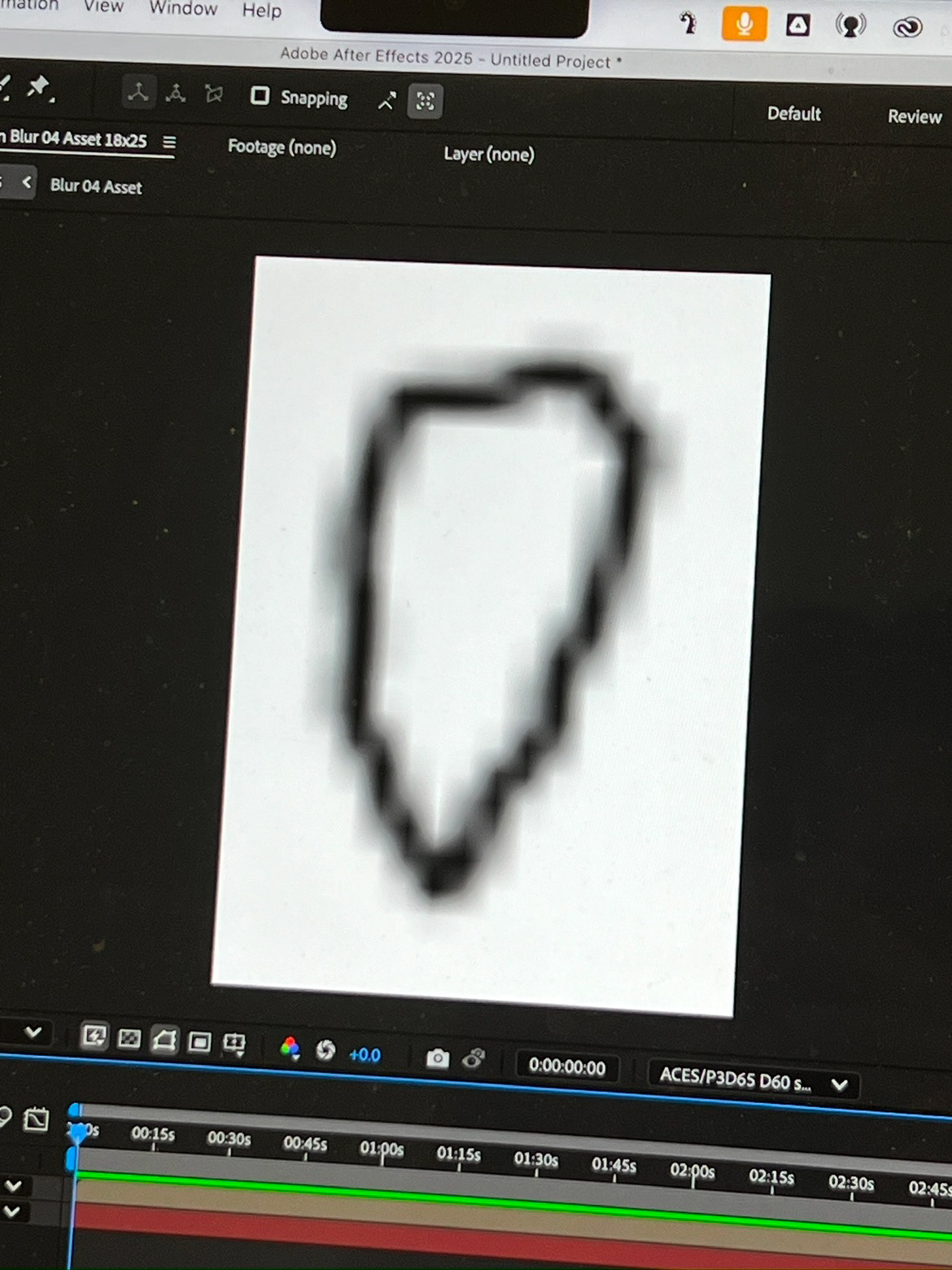Click the Reset Exposure icon
This screenshot has height=1270, width=952.
click(x=325, y=1050)
